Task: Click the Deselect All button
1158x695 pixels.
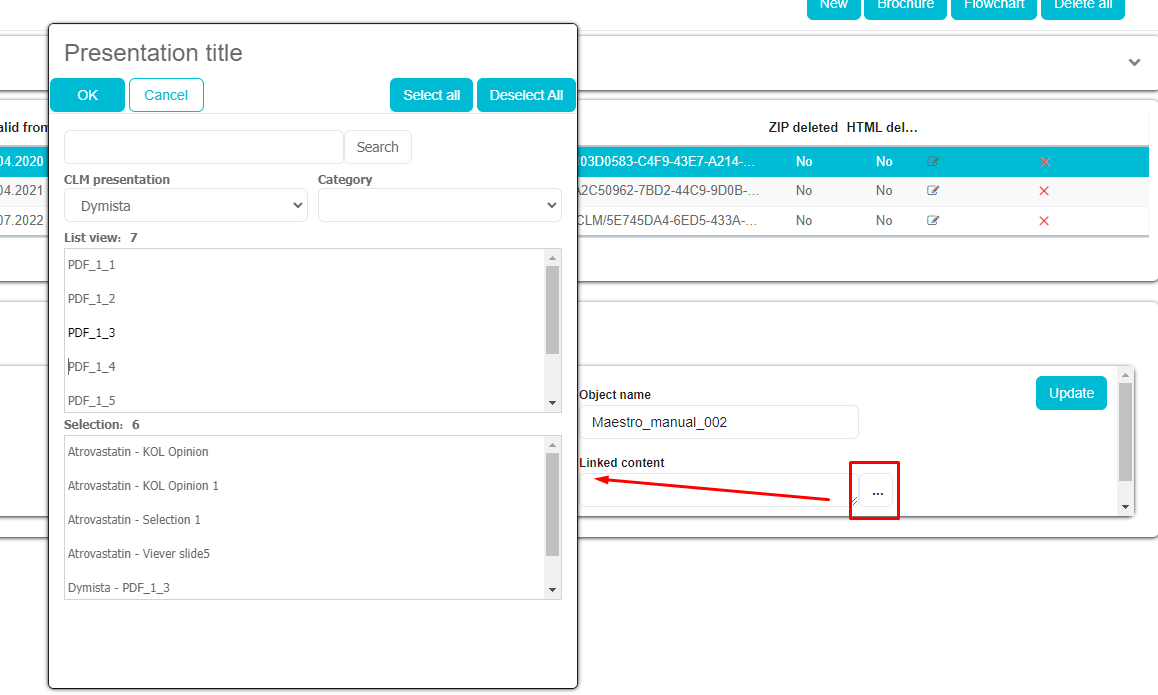Action: 526,95
